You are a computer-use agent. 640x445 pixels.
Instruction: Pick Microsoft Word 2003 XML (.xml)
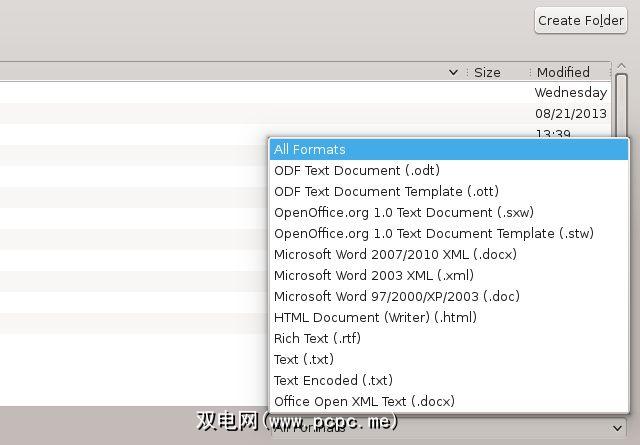pos(449,275)
